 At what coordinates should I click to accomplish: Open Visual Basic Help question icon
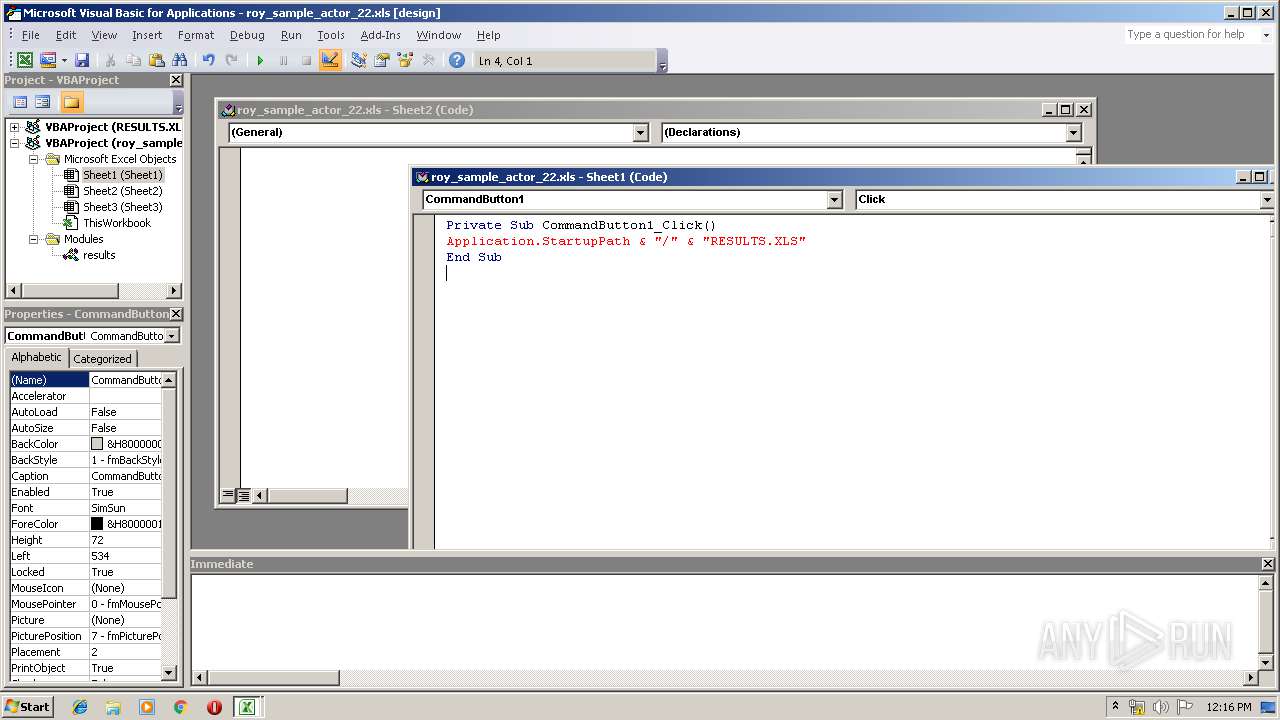[457, 61]
